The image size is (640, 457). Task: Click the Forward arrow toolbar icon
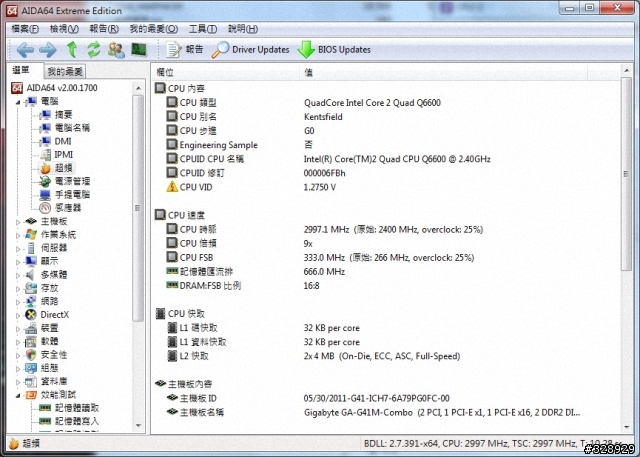48,50
